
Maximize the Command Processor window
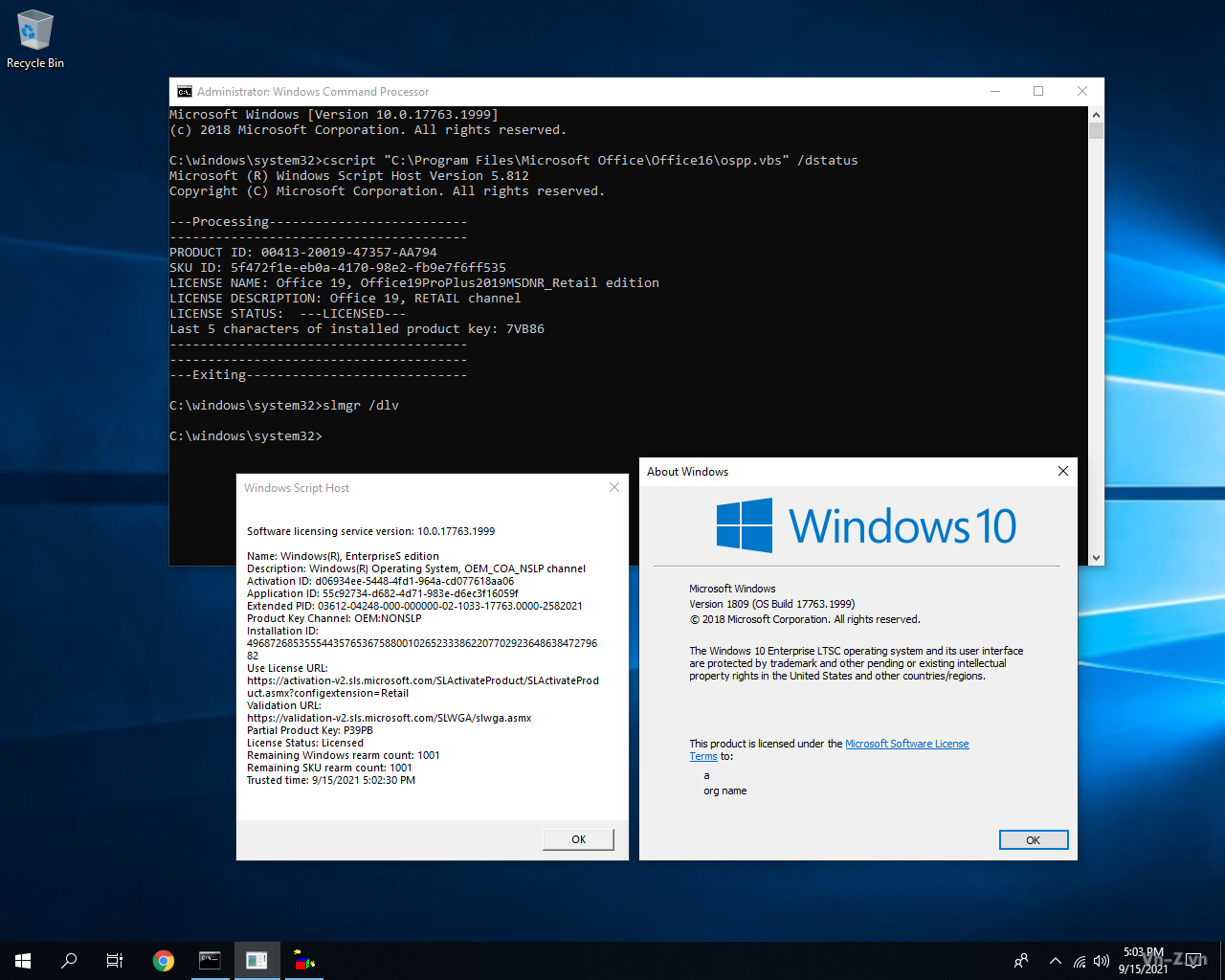click(1038, 91)
